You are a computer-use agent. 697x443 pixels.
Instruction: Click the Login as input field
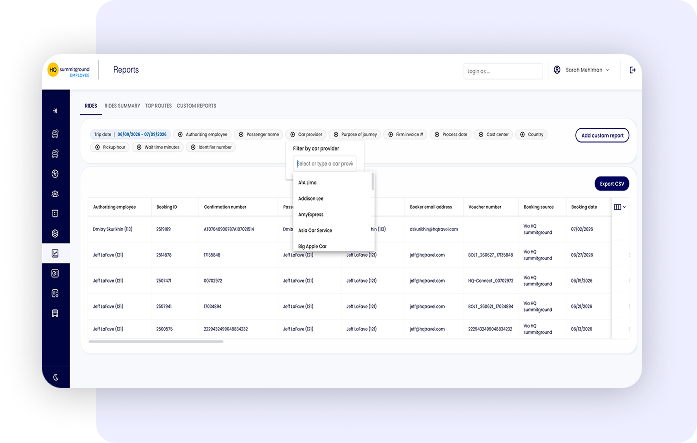click(503, 71)
